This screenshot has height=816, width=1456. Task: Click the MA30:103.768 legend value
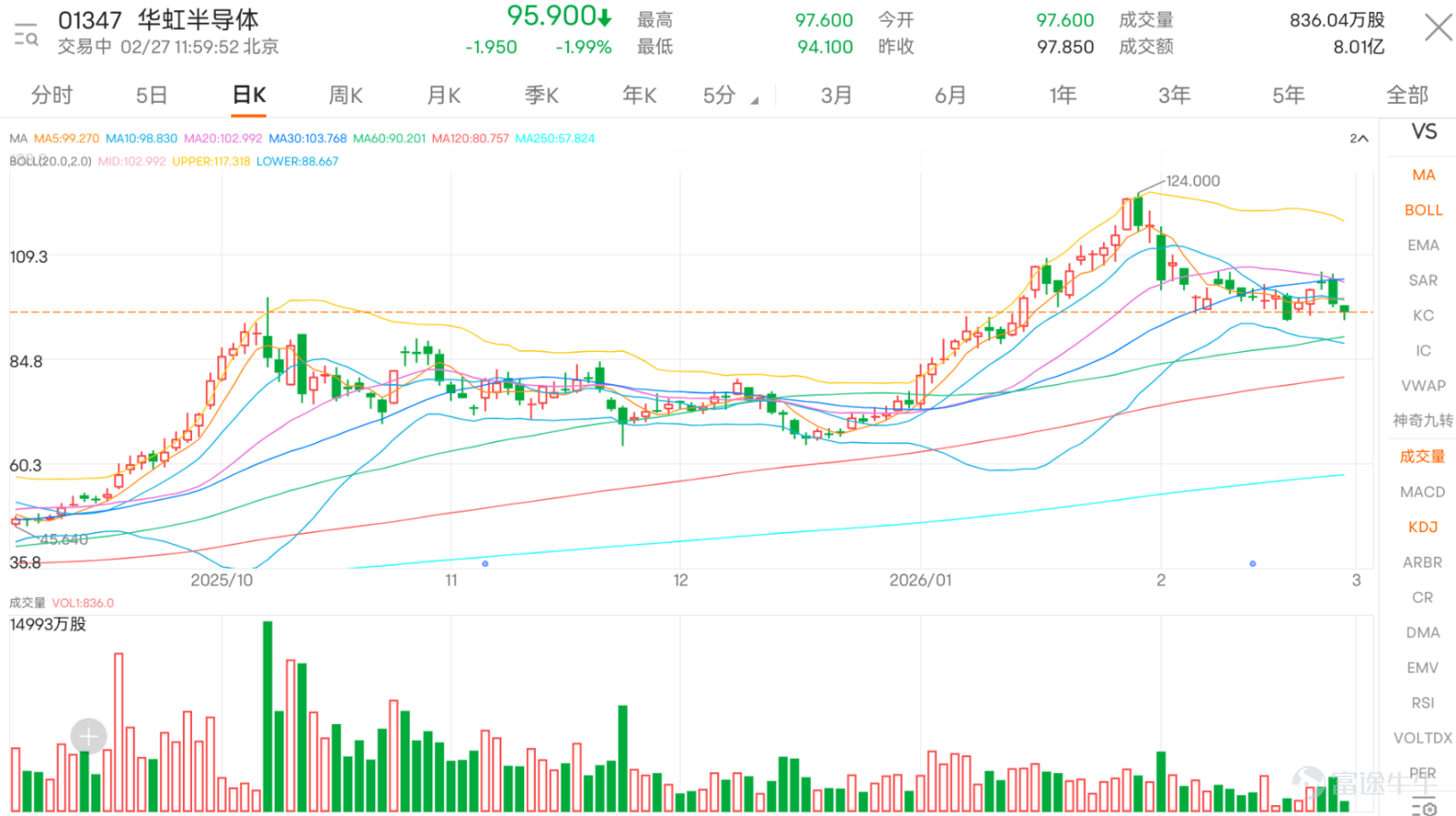[x=308, y=138]
